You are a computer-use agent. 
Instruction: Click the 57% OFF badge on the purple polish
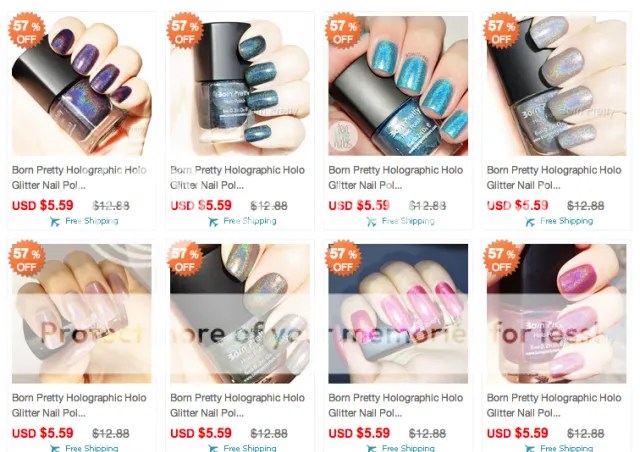(27, 31)
